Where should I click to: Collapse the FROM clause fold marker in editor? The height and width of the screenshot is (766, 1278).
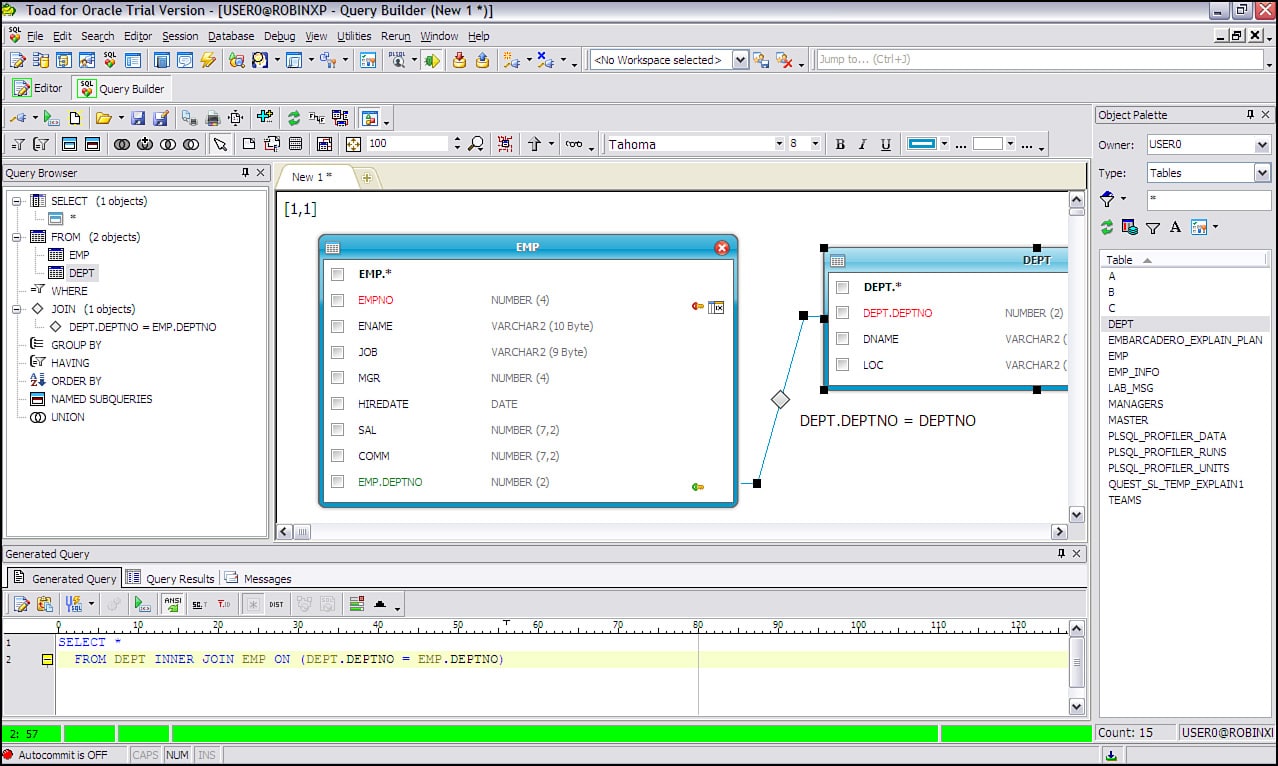point(47,660)
